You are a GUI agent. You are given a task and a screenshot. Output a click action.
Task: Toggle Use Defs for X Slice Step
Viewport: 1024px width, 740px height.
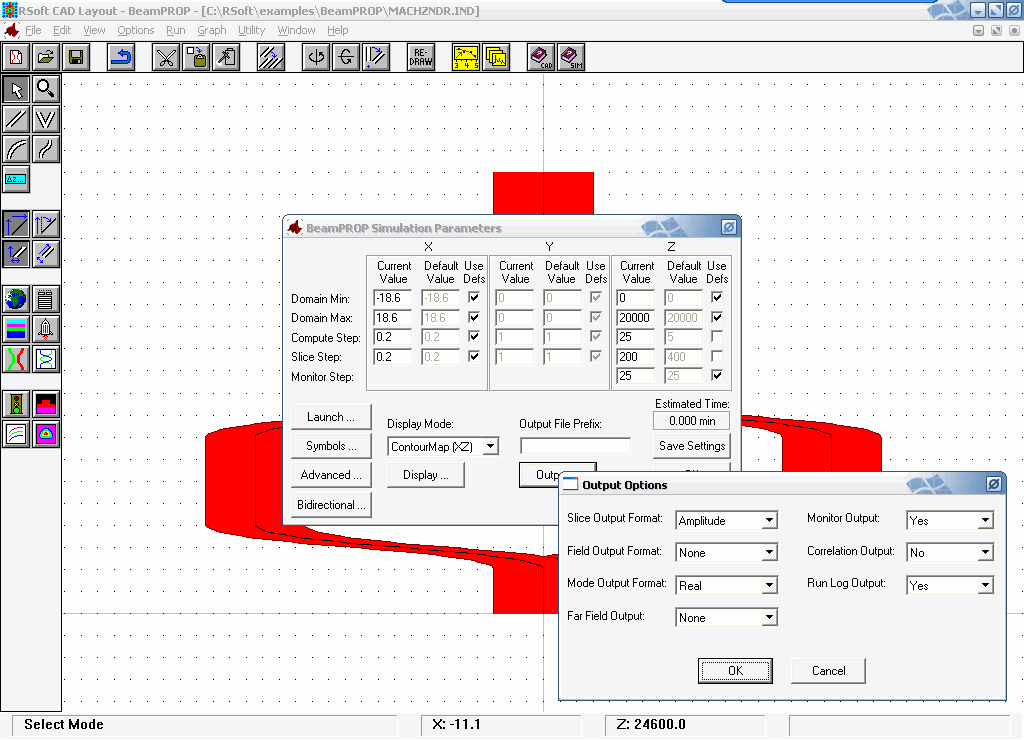(x=474, y=356)
